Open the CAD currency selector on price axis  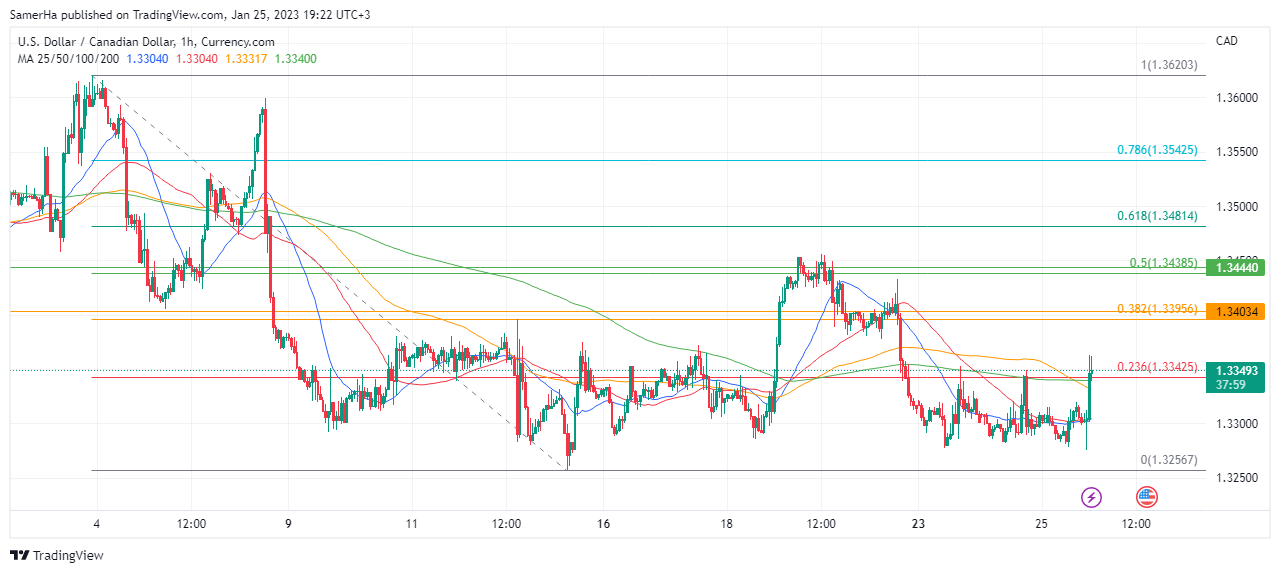[1226, 41]
